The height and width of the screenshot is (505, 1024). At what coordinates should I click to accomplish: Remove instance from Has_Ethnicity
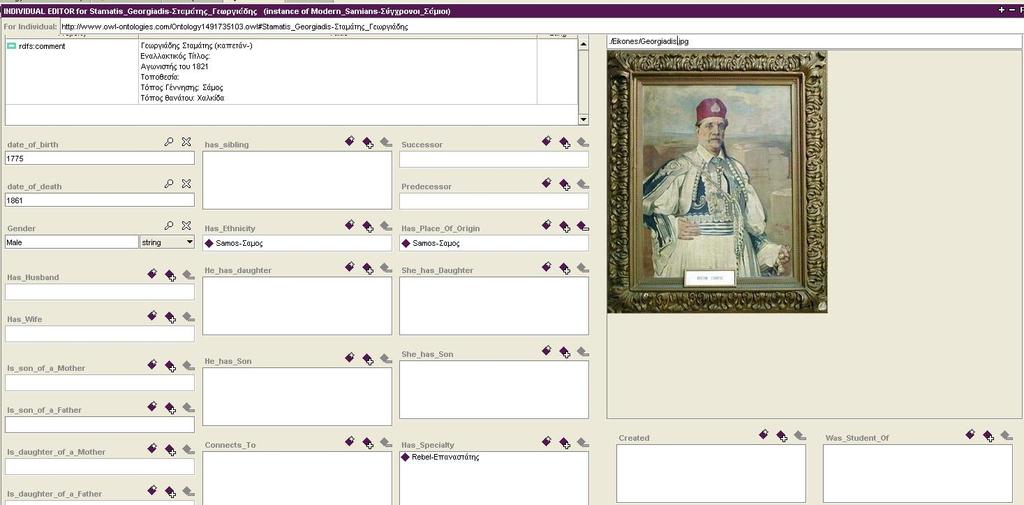tap(386, 226)
